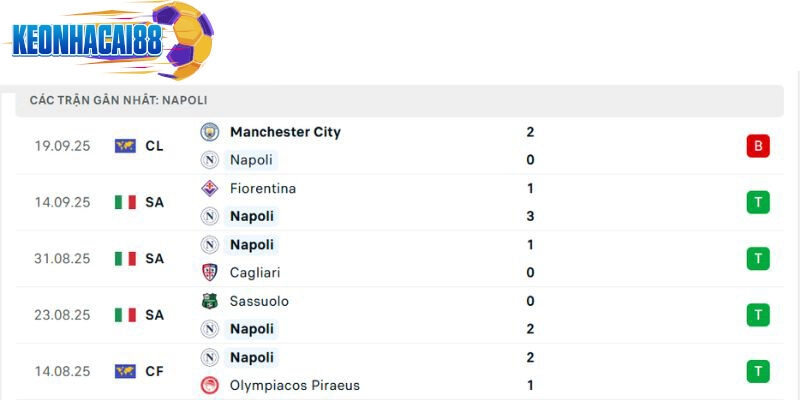800x400 pixels.
Task: Click the Italy flag for 14.09.25 match
Action: point(125,202)
